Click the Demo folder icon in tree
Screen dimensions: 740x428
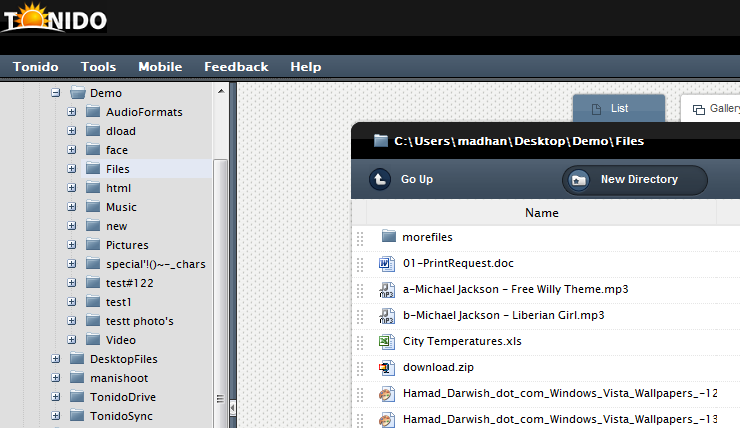click(77, 92)
